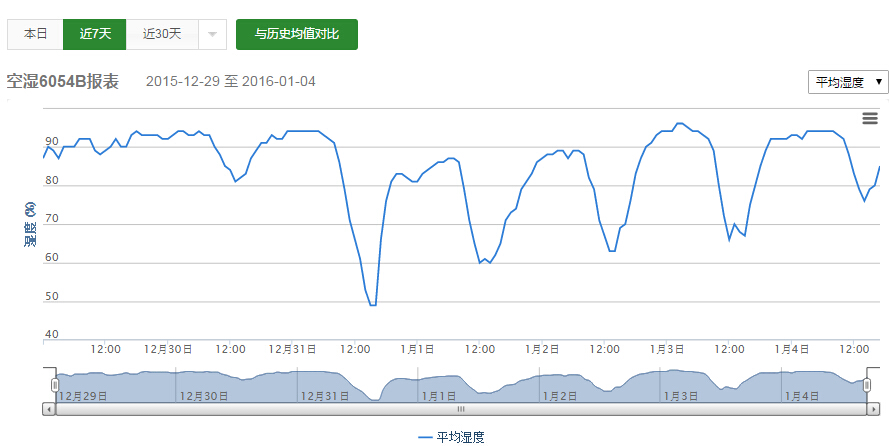Expand the dropdown arrow beside 近30天
This screenshot has width=890, height=446.
[x=212, y=34]
